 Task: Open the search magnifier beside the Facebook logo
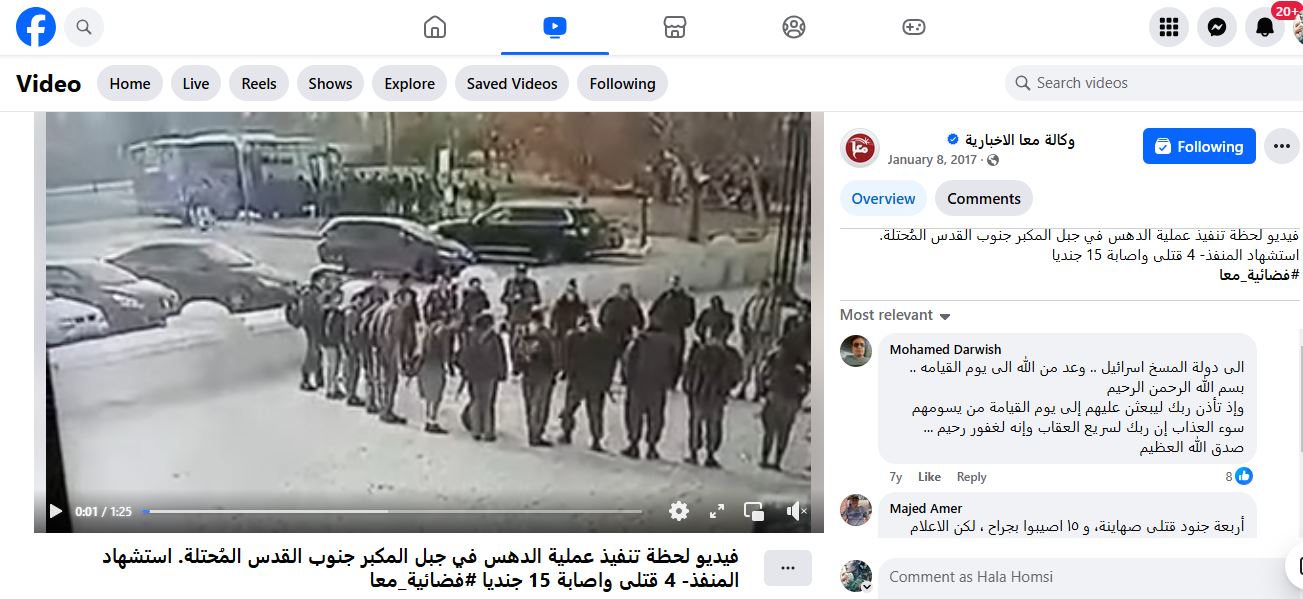pyautogui.click(x=84, y=27)
